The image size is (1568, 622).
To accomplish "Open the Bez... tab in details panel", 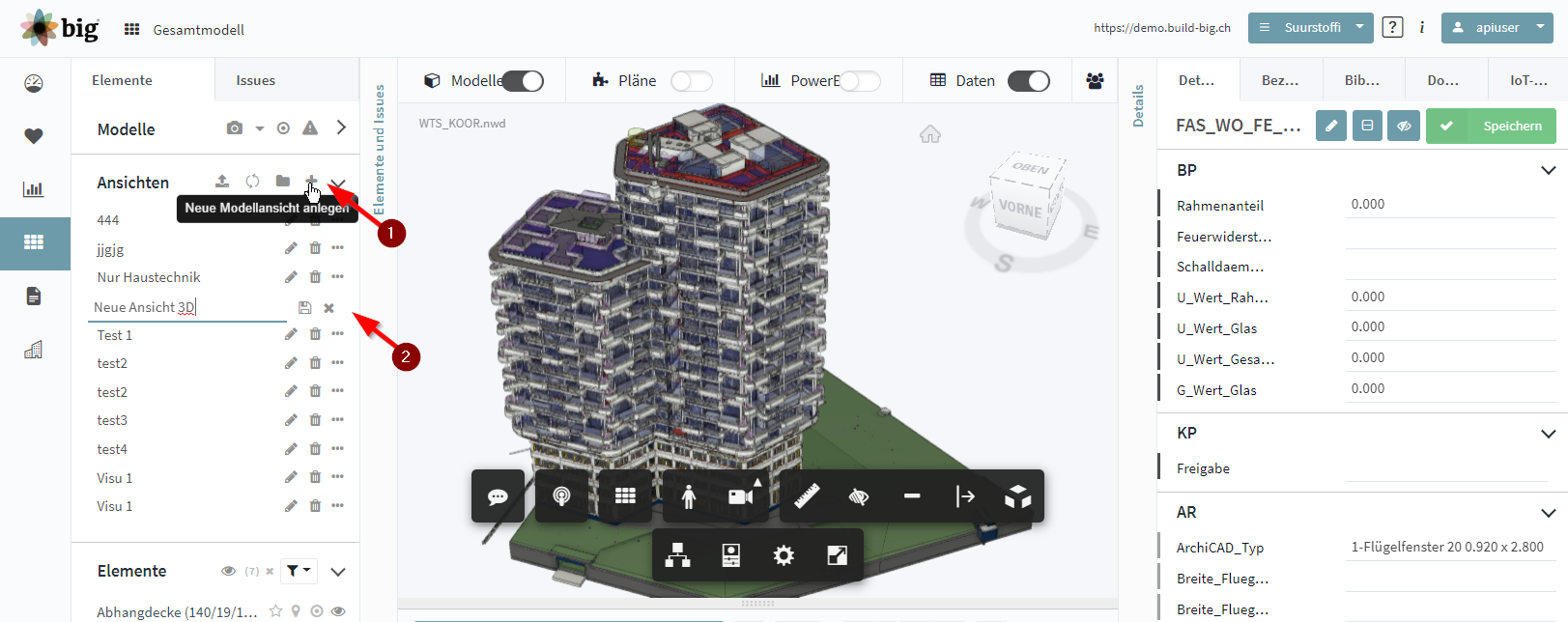I will (1280, 80).
